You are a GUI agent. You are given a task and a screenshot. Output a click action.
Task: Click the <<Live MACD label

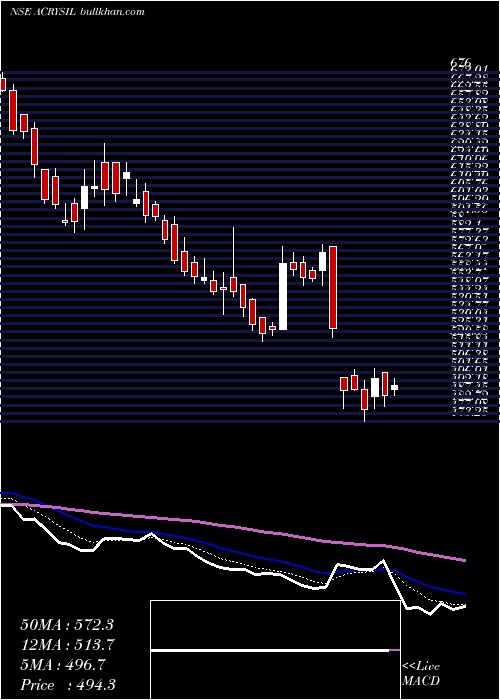click(x=421, y=674)
